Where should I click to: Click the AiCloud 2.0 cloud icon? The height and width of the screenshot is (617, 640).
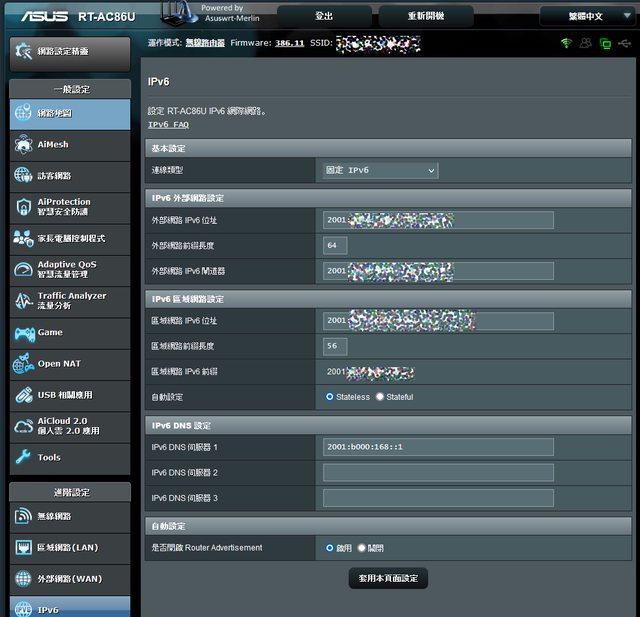[23, 426]
